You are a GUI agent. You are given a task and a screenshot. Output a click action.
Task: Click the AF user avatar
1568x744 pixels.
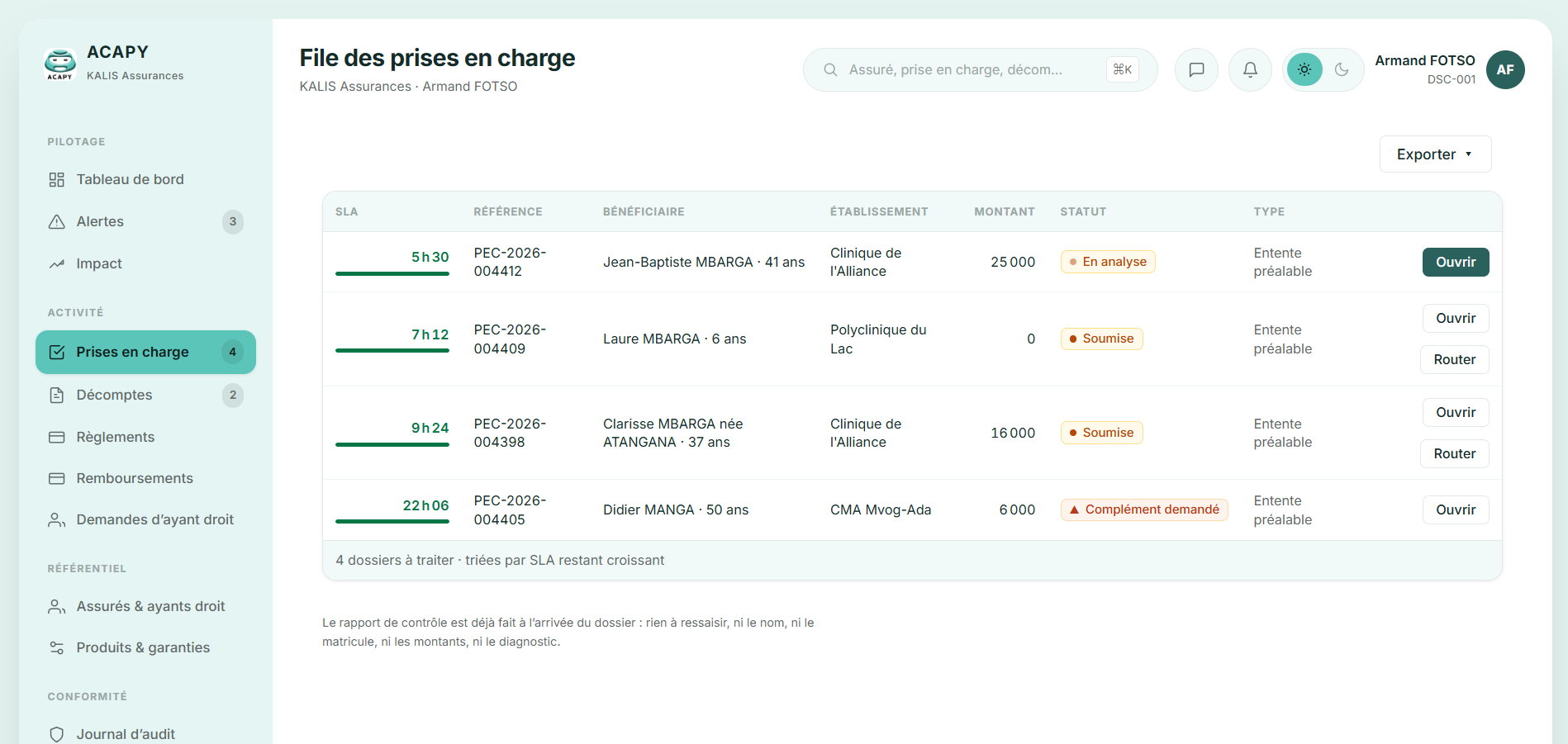click(x=1505, y=69)
